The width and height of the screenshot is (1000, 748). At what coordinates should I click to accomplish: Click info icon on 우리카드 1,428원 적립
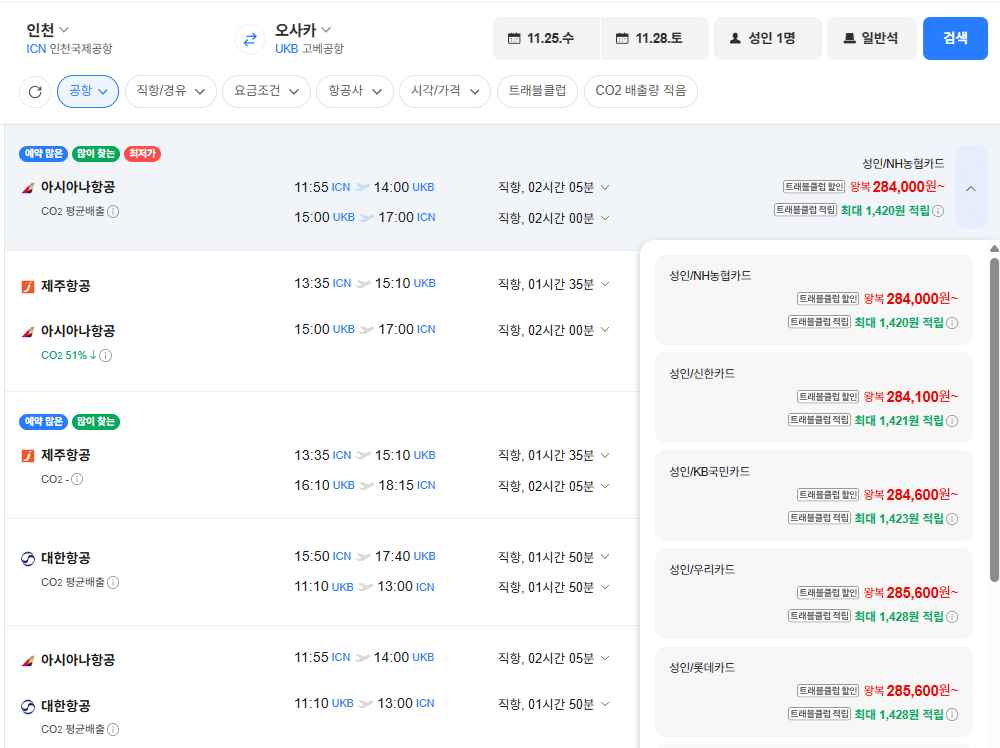952,617
